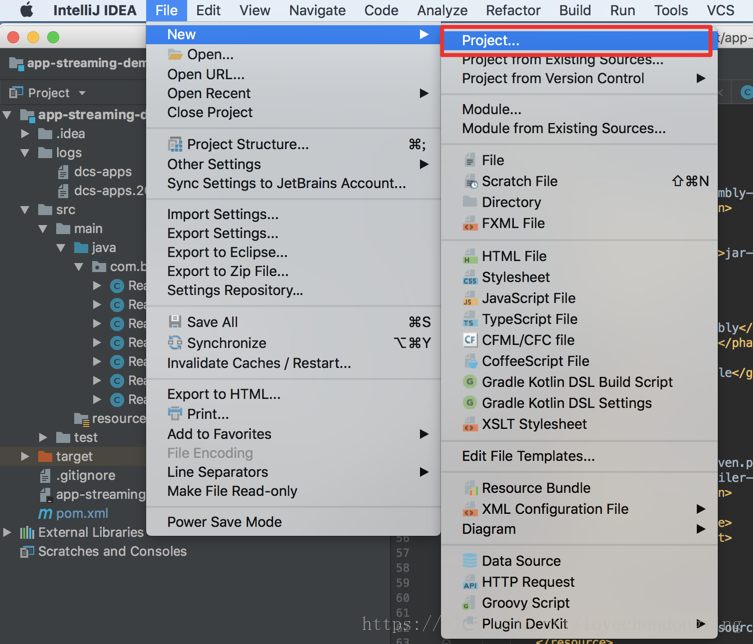Click the Print printer icon
The width and height of the screenshot is (753, 644).
tap(175, 413)
